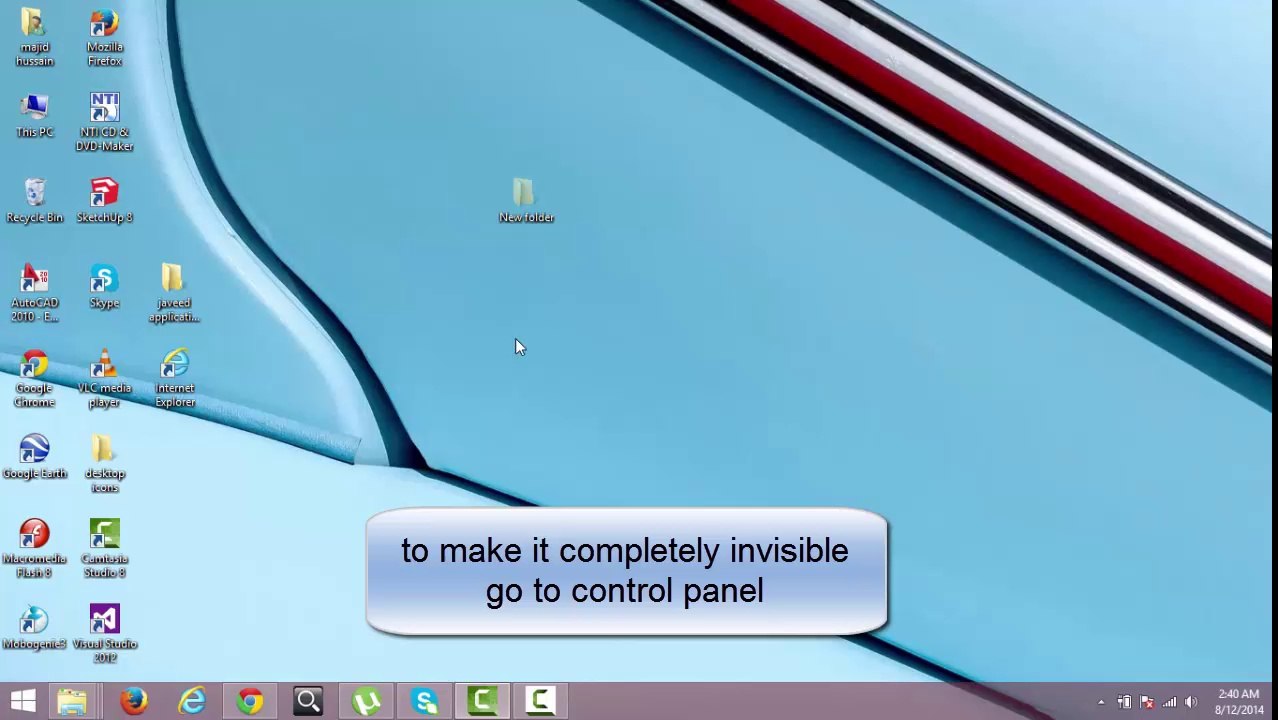Switch to white Camtasia recorder taskbar icon
Screen dimensions: 1278x720
(541, 701)
